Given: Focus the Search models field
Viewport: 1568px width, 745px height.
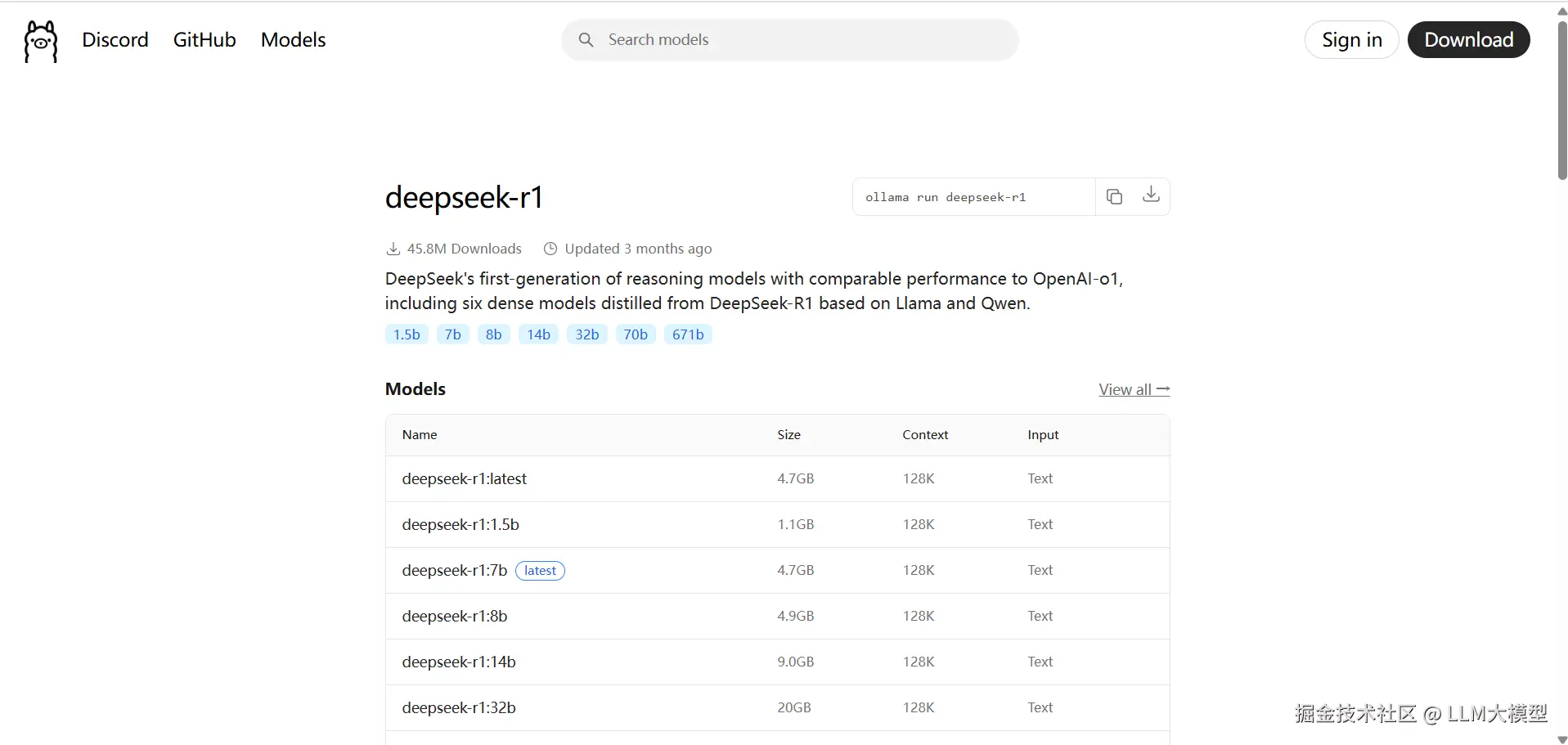Looking at the screenshot, I should coord(802,39).
